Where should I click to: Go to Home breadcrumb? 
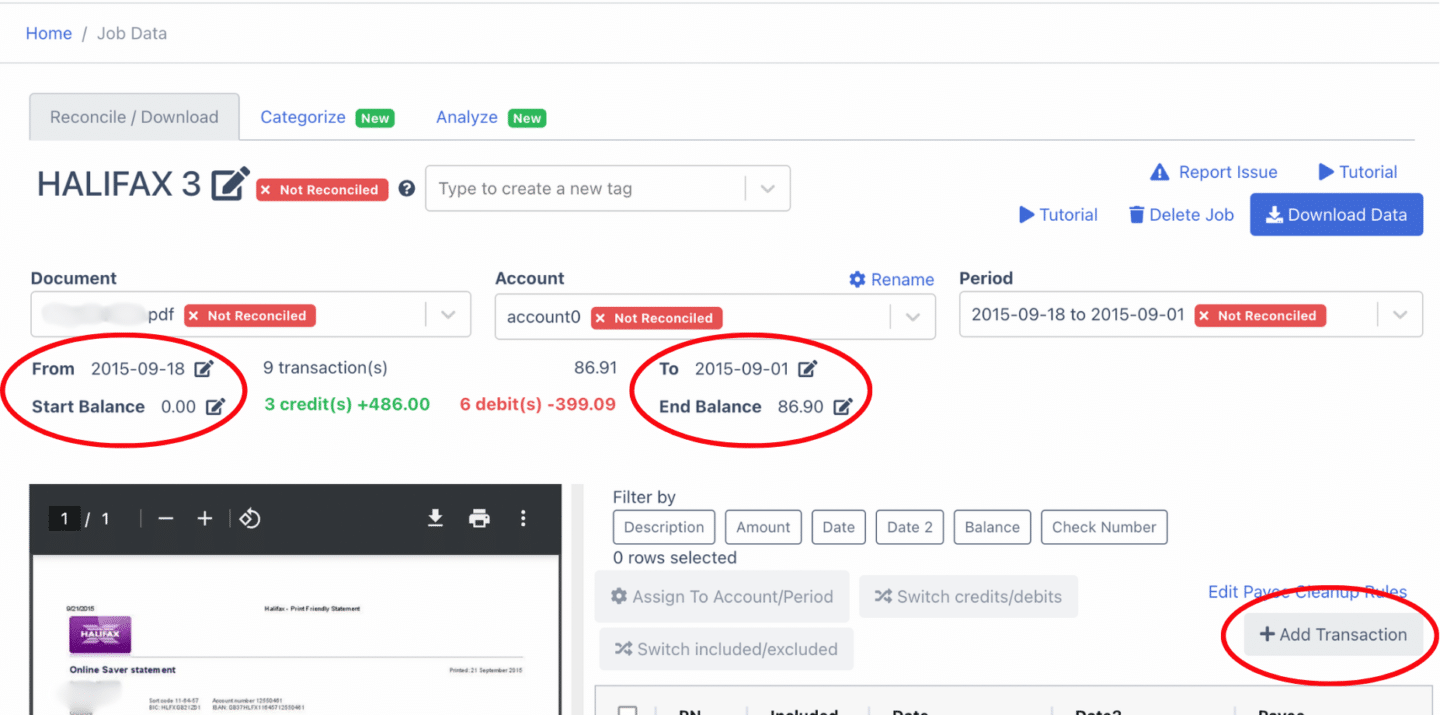click(x=49, y=33)
